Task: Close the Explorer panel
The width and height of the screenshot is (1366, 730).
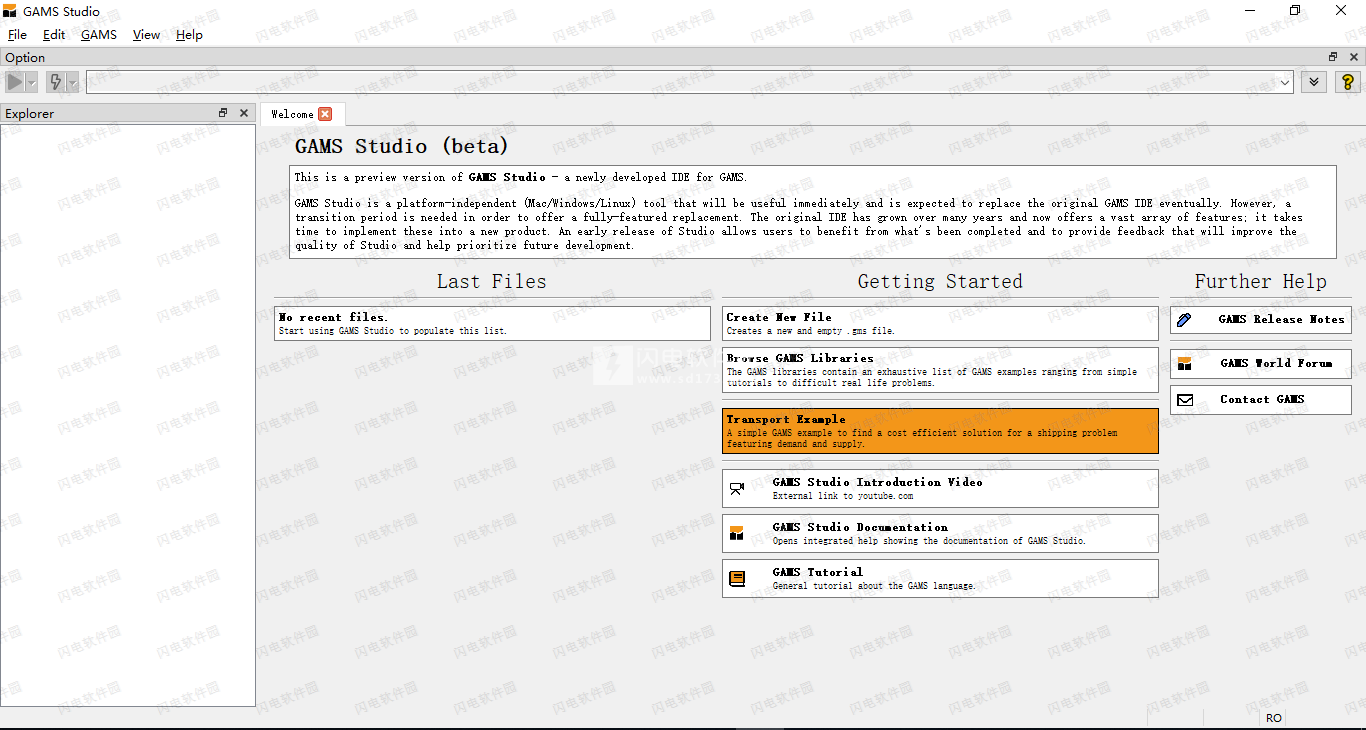Action: (x=244, y=113)
